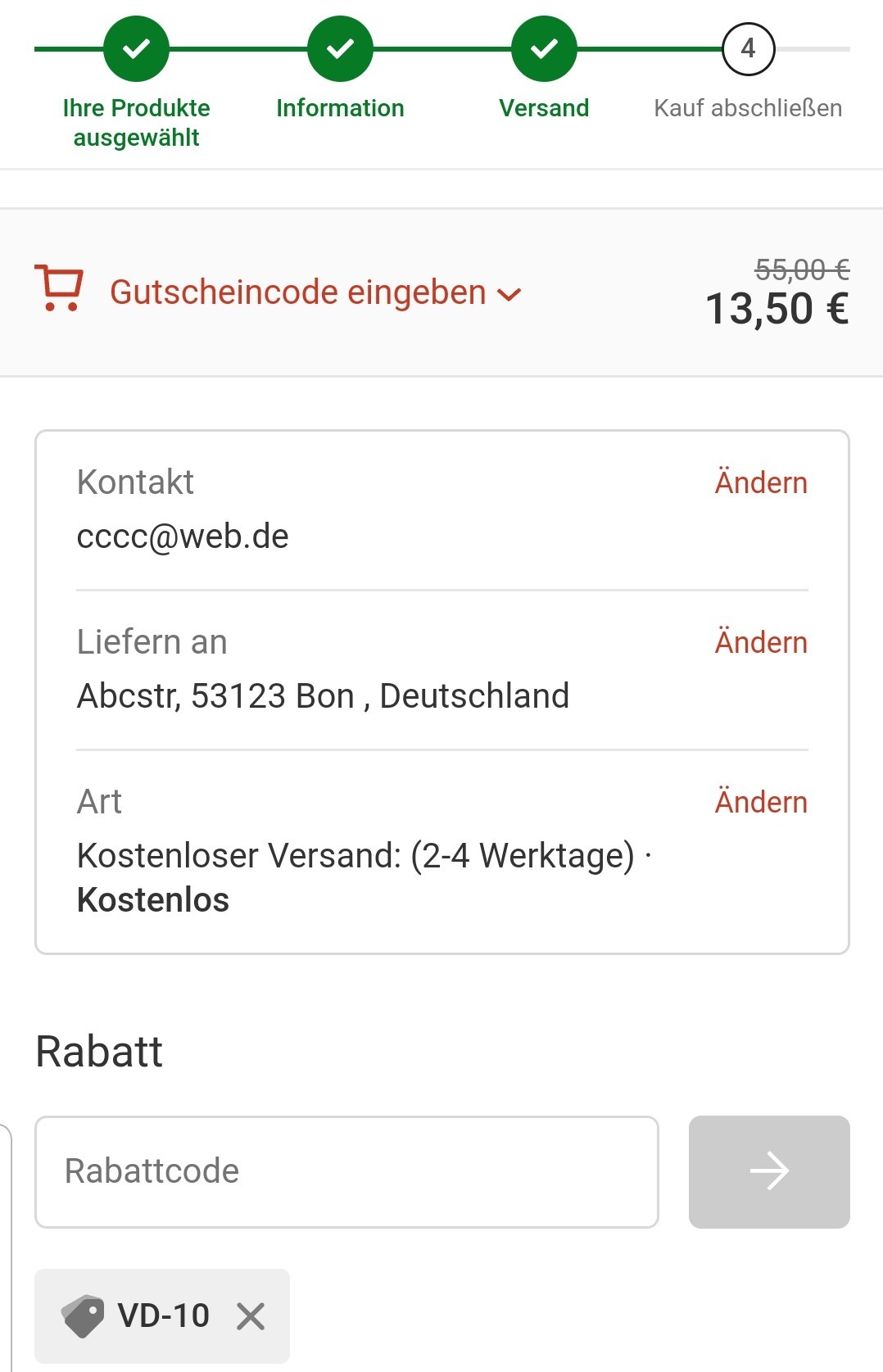
Task: Click the Versand step checkmark circle
Action: pos(544,48)
